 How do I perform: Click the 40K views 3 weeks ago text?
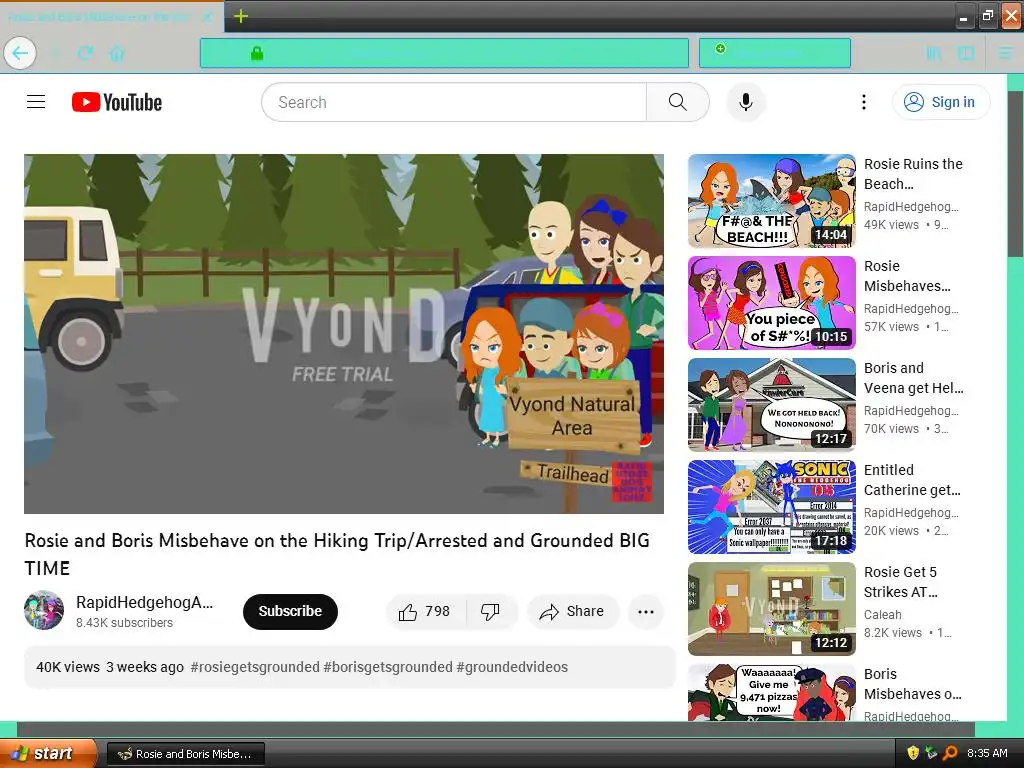tap(110, 667)
